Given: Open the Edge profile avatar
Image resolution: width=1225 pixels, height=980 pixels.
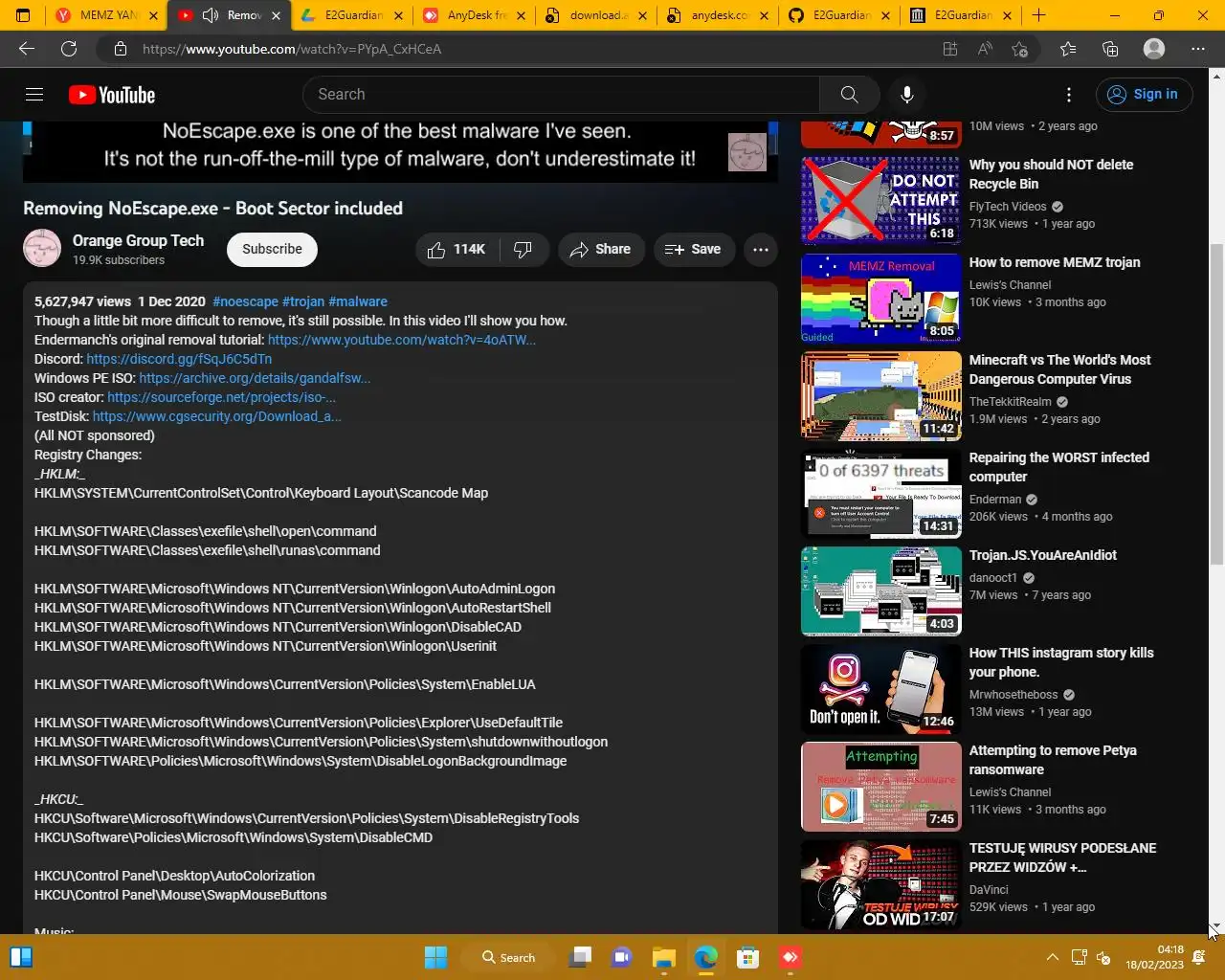Looking at the screenshot, I should (x=1154, y=49).
